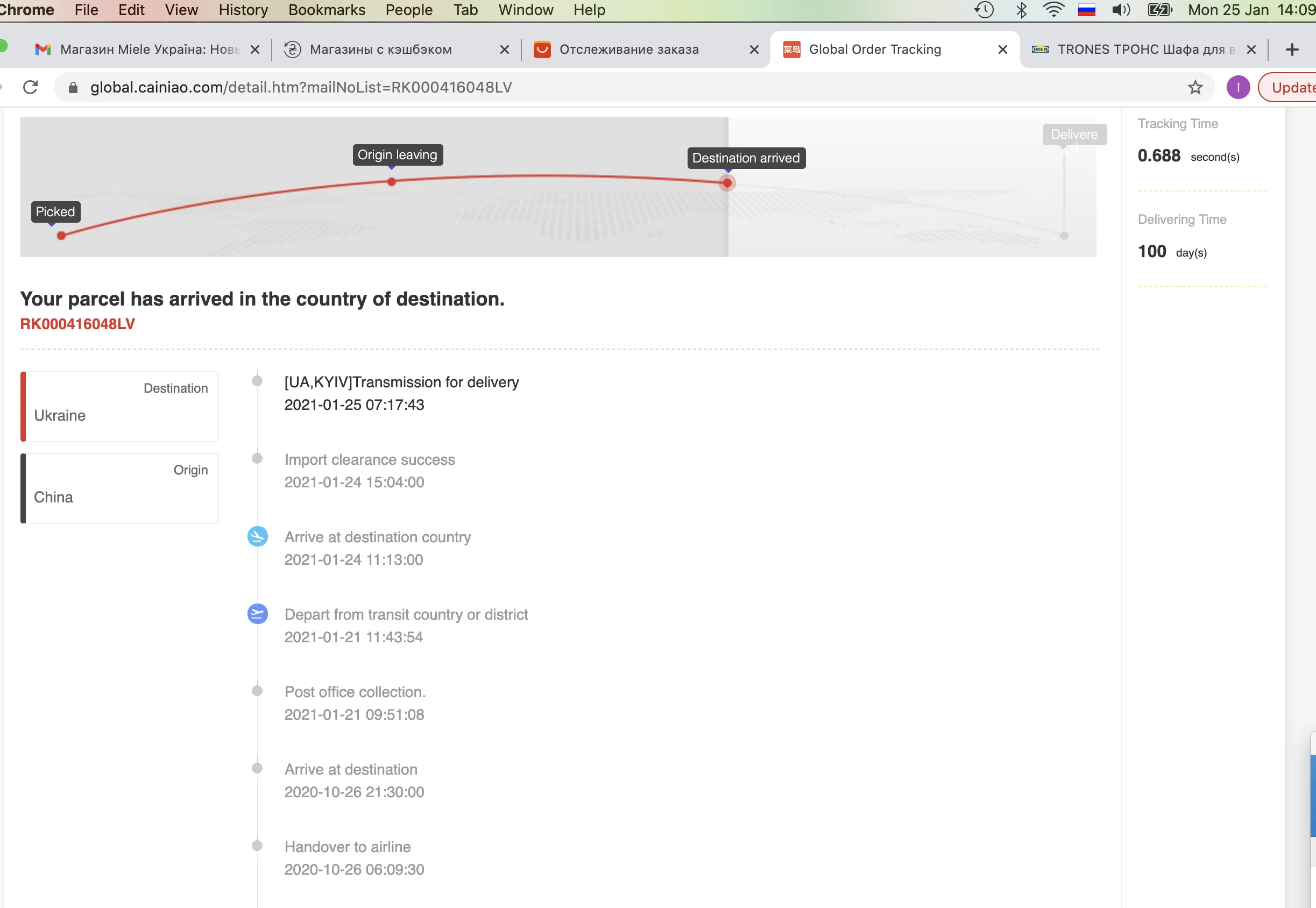Open the Time Machine clock icon

point(984,10)
